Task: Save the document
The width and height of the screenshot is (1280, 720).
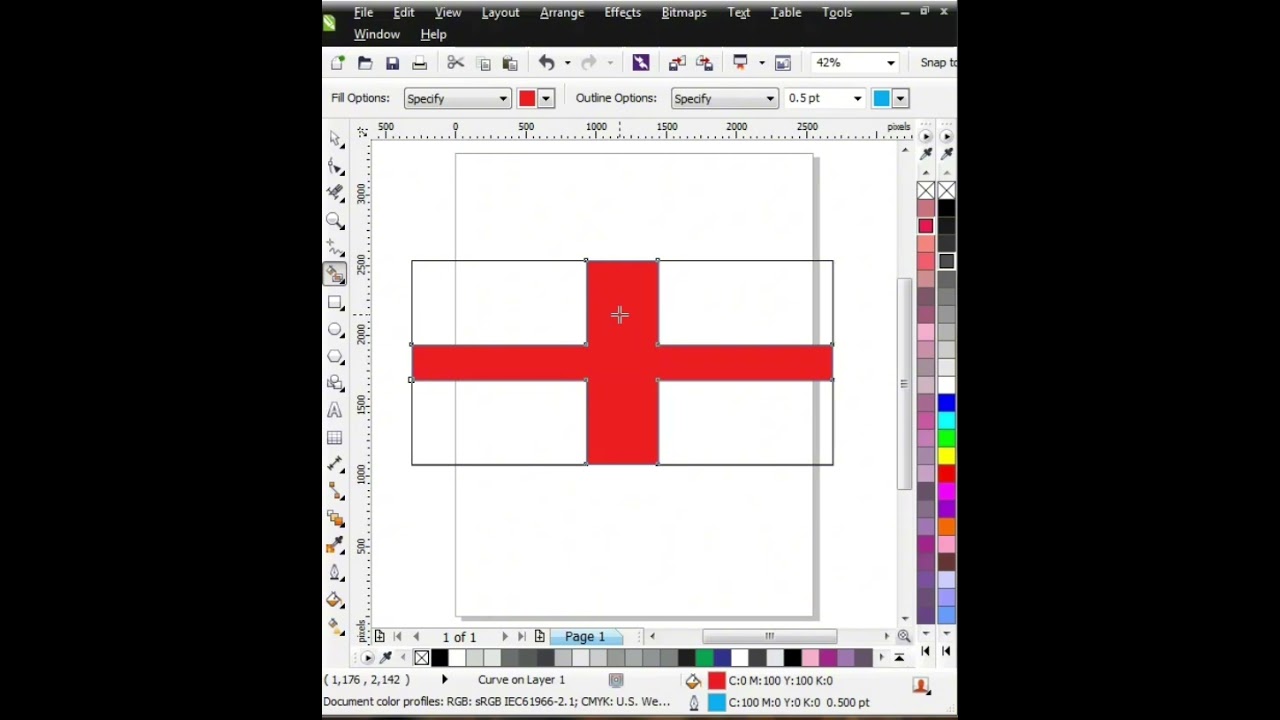Action: coord(392,63)
